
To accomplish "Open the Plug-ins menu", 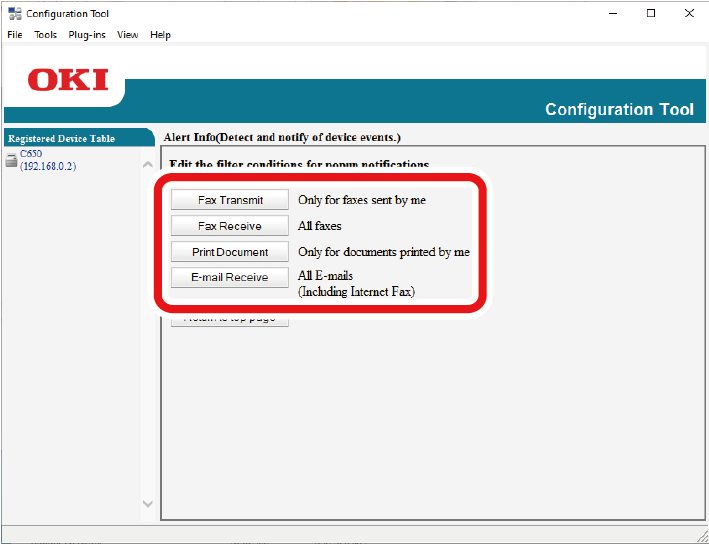I will point(88,35).
